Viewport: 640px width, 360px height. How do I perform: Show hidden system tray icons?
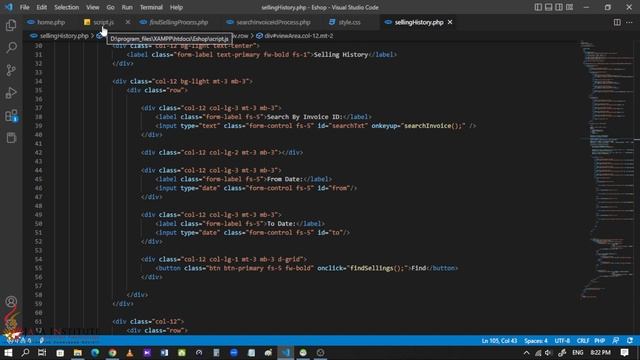click(527, 353)
